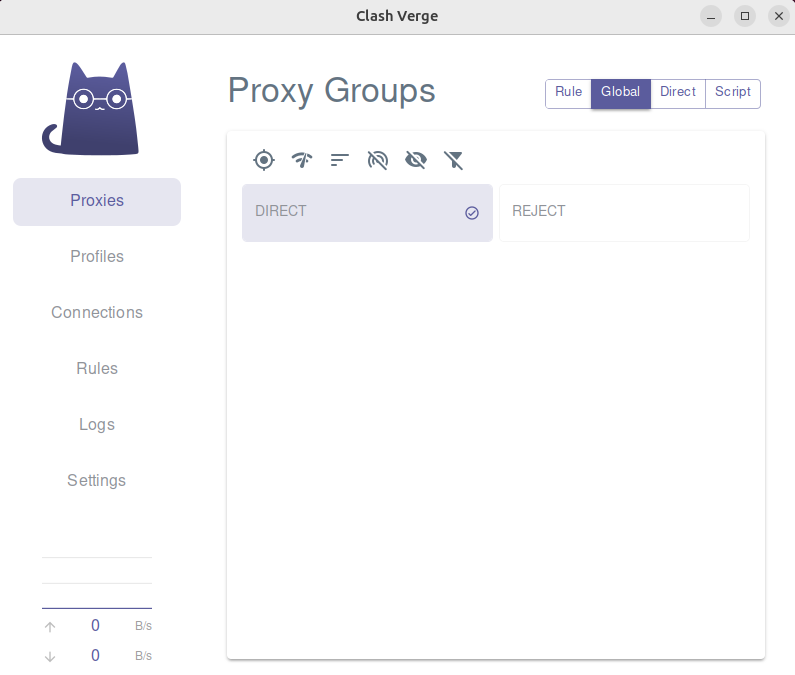
Task: Run the delay speed test icon
Action: [302, 160]
